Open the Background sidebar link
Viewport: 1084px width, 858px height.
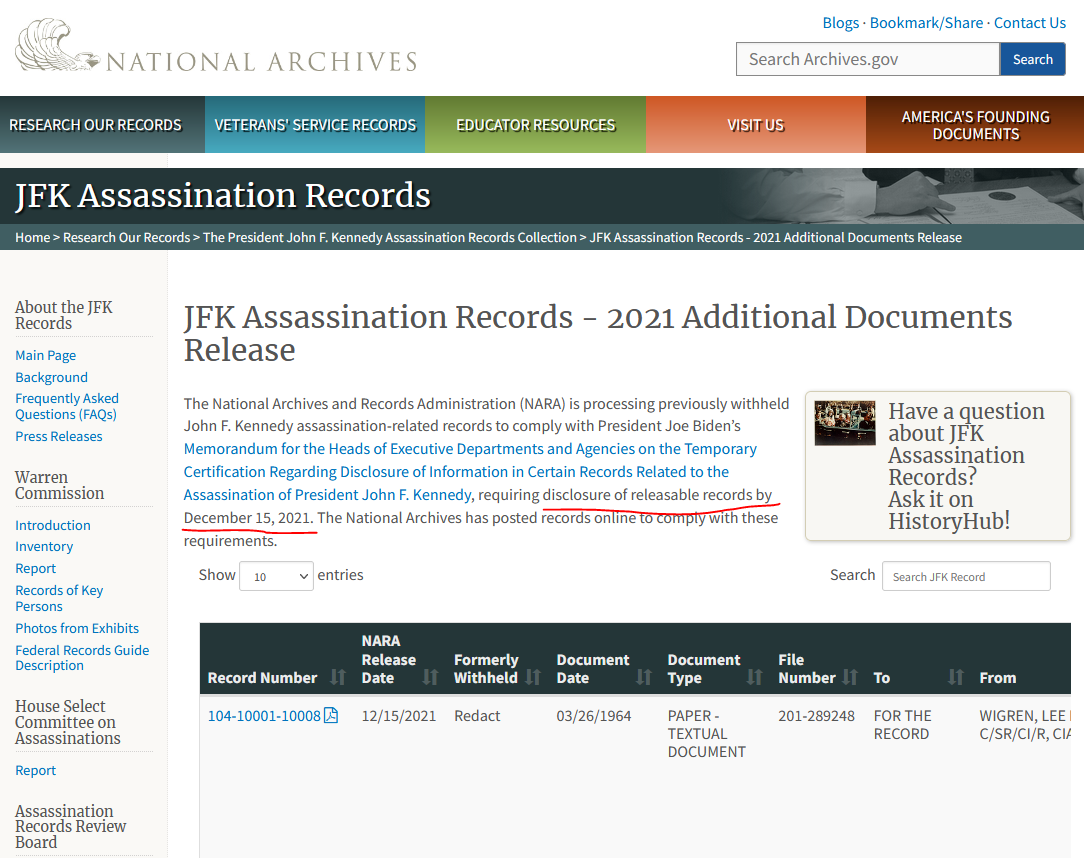[51, 377]
